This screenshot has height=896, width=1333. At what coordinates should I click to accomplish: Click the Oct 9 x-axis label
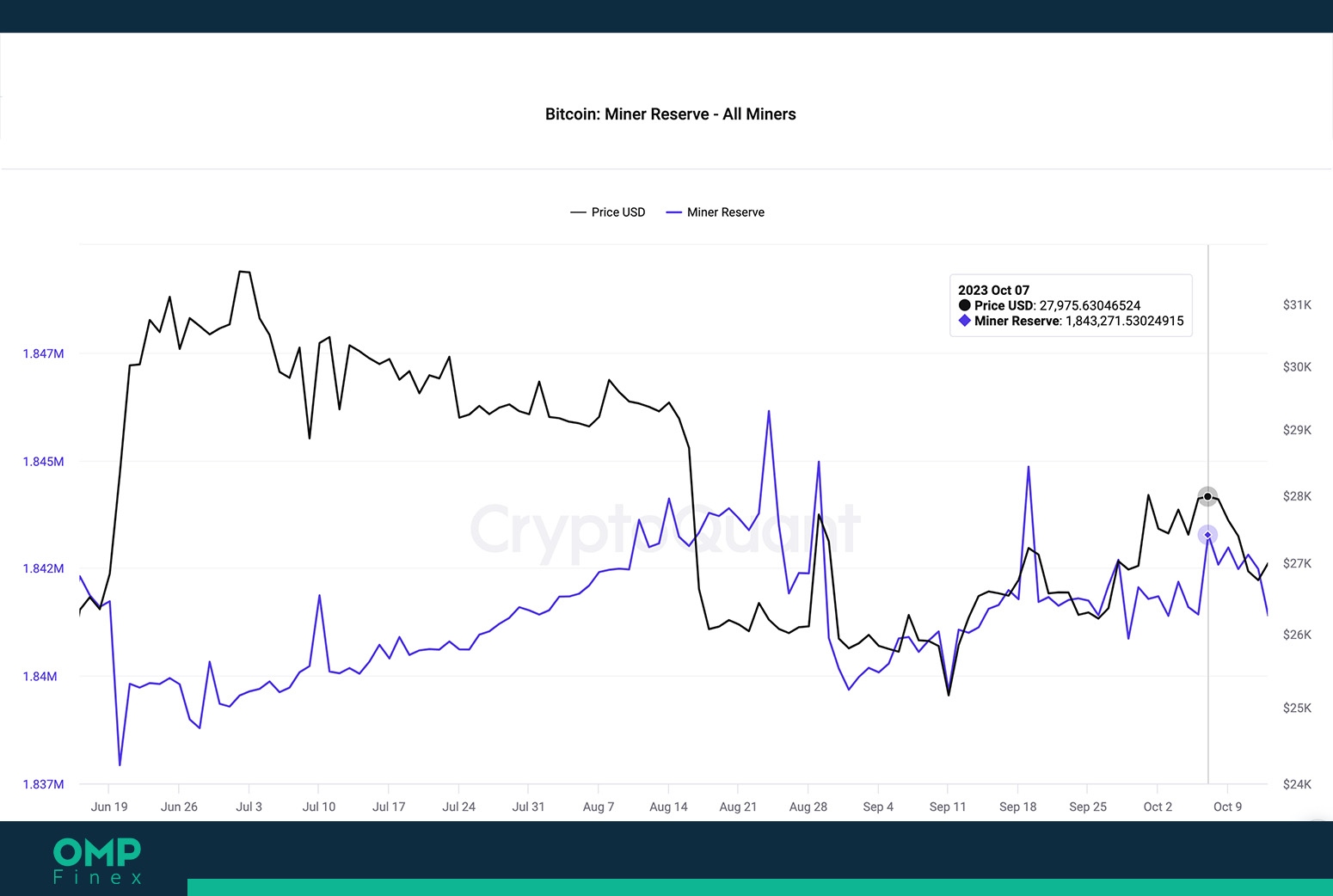(x=1228, y=807)
